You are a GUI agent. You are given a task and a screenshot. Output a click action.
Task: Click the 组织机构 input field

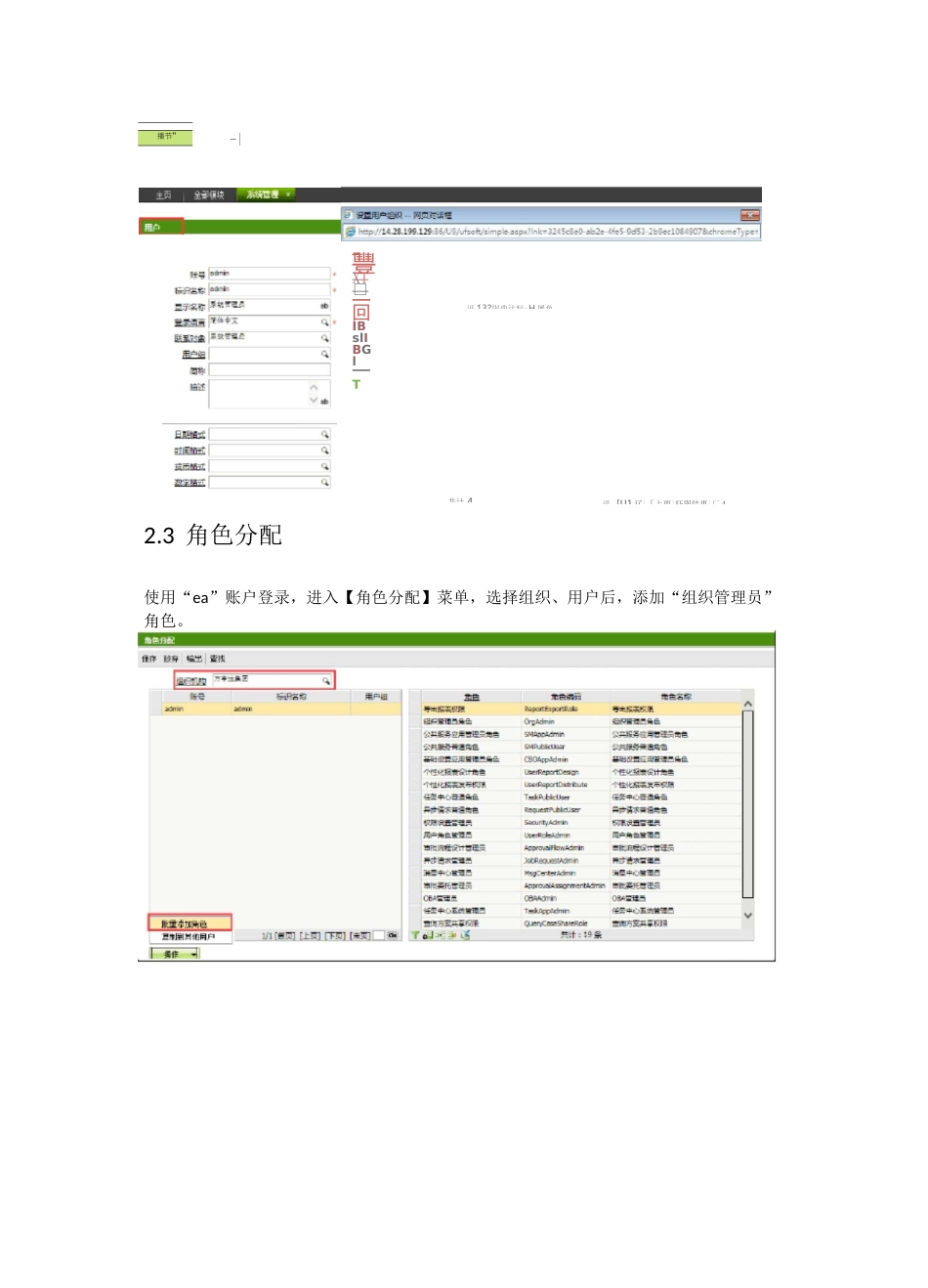(x=273, y=680)
